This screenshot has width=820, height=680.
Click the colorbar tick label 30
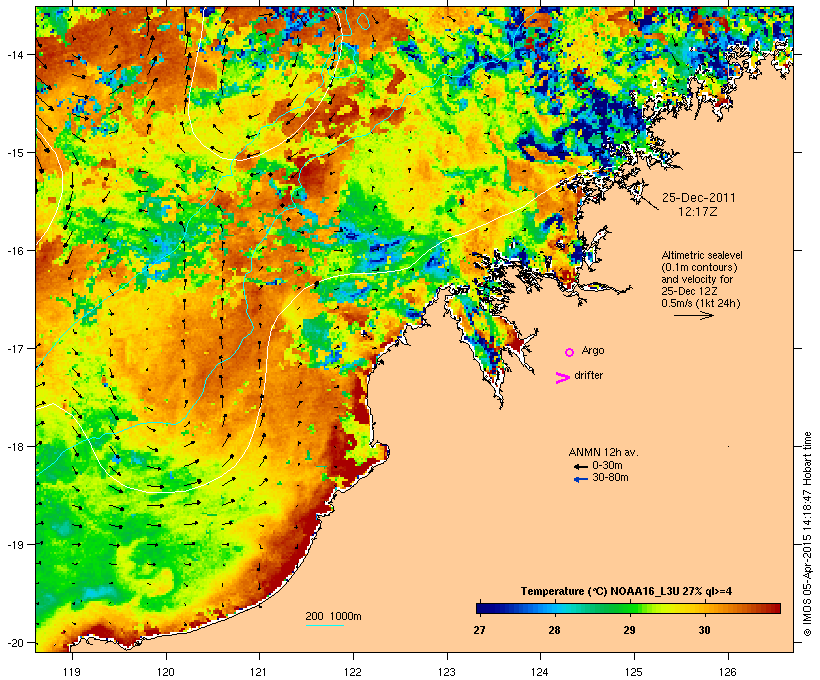704,630
